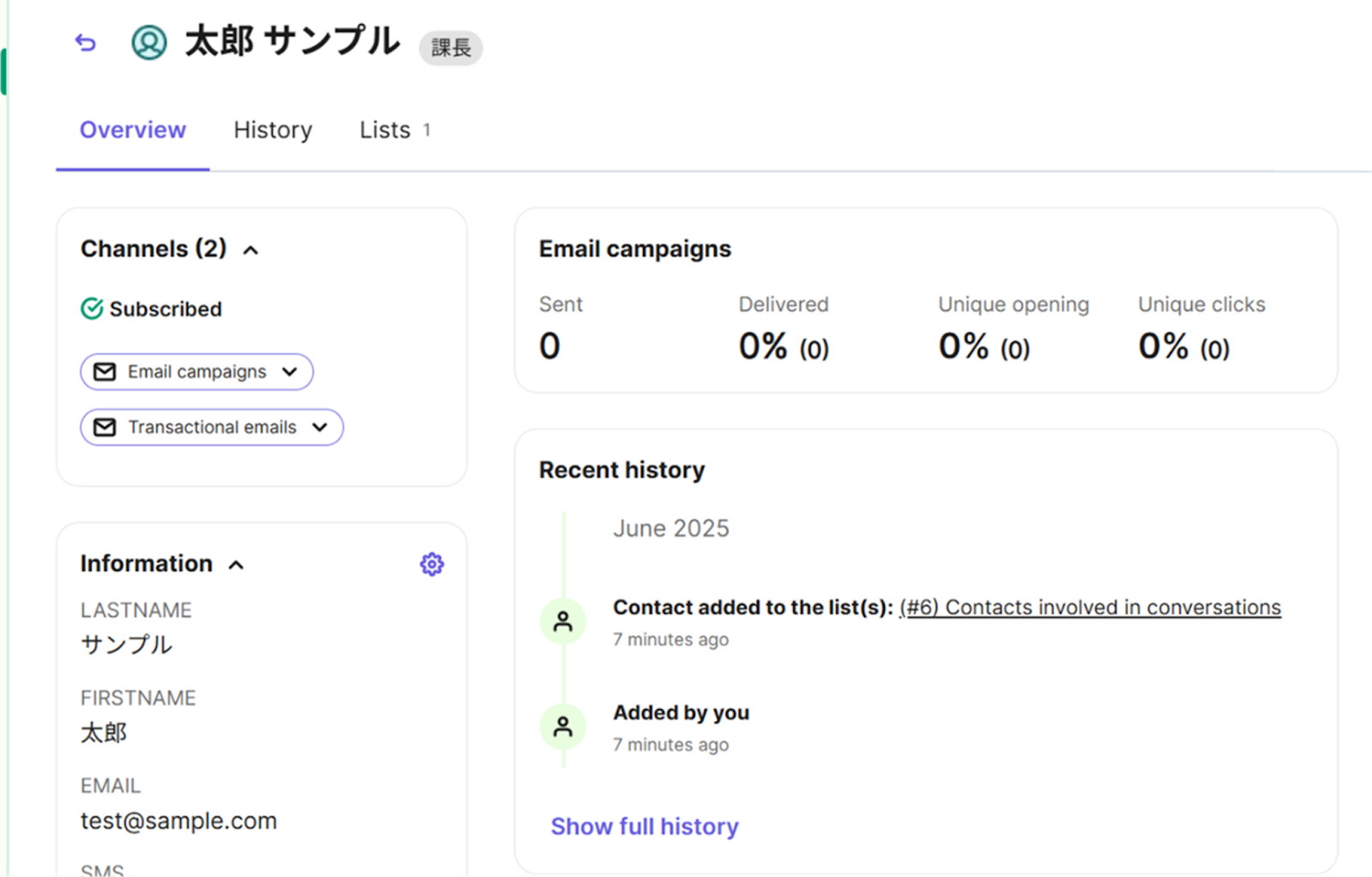Click the test@sample.com email value
1372x877 pixels.
[x=178, y=821]
